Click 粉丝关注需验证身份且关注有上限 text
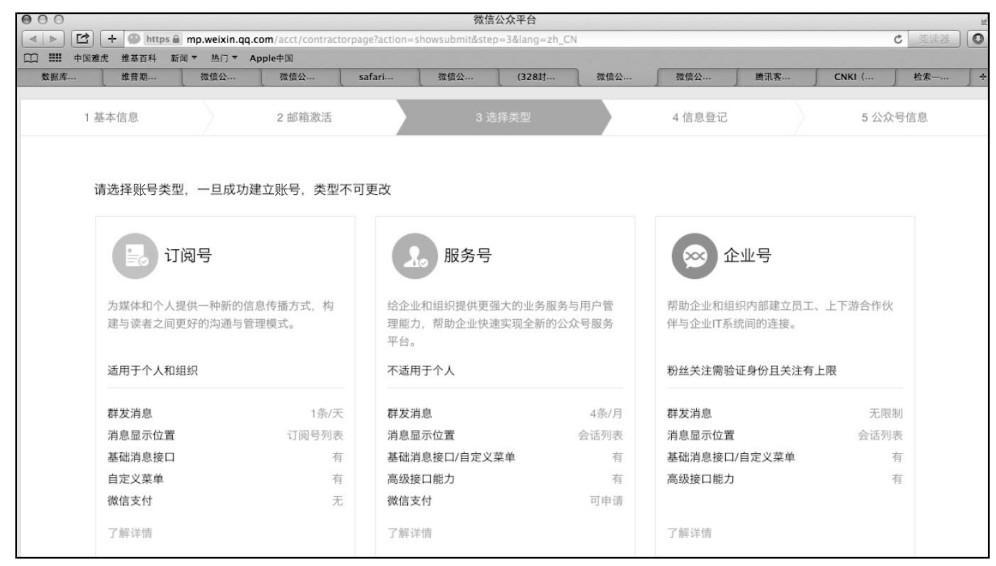996x566 pixels. [751, 370]
